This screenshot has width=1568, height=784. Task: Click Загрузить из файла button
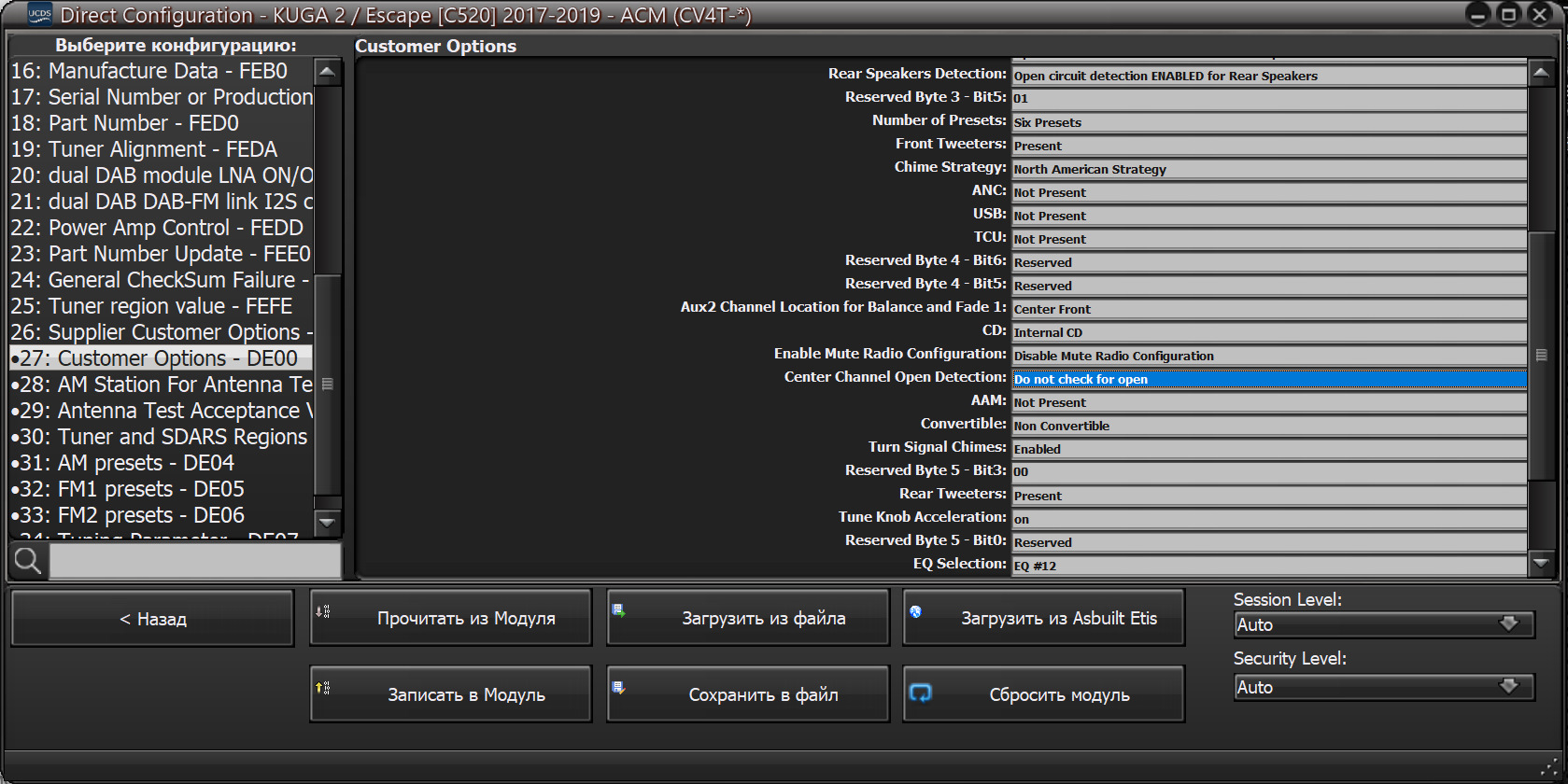(747, 618)
